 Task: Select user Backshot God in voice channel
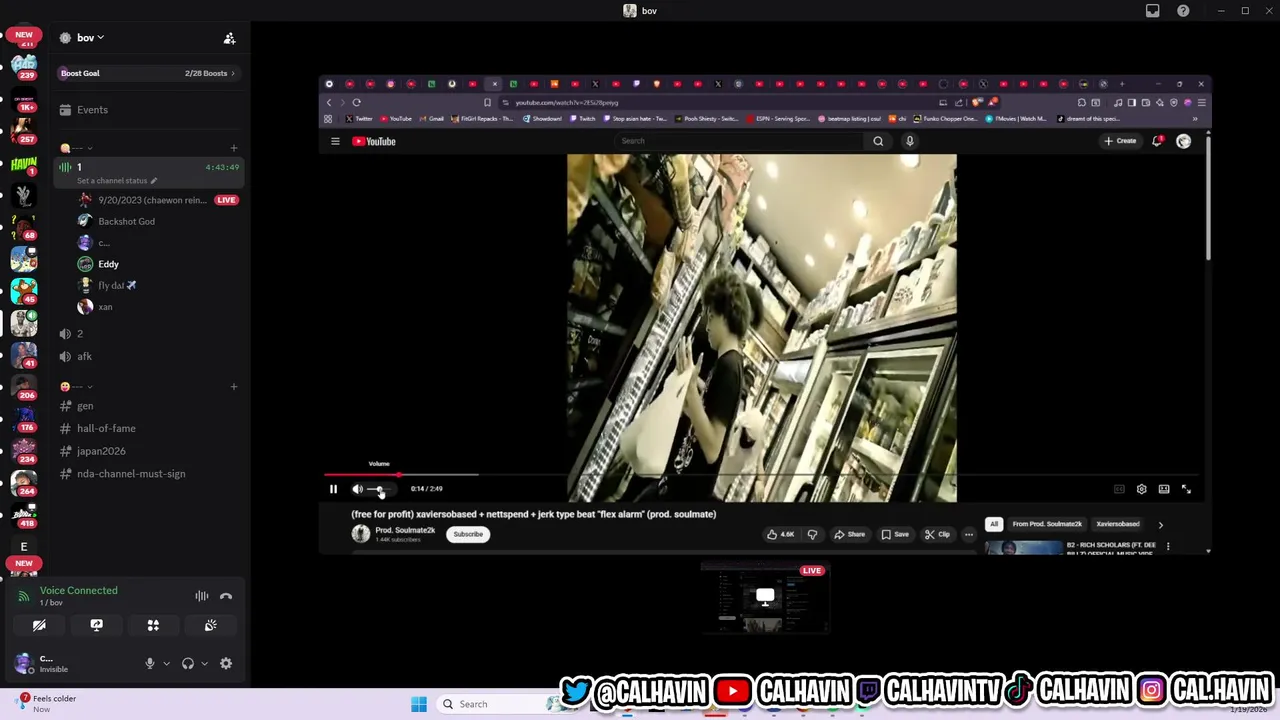point(126,221)
